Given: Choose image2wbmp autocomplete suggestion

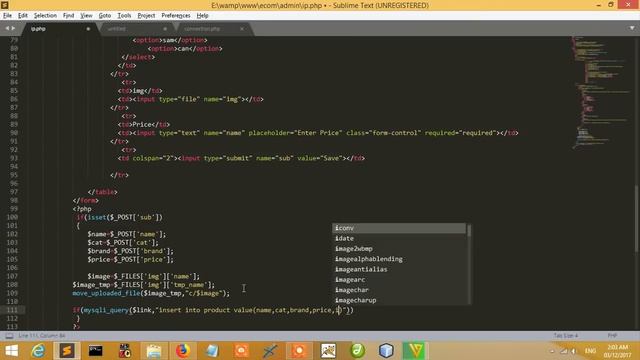Looking at the screenshot, I should 399,249.
